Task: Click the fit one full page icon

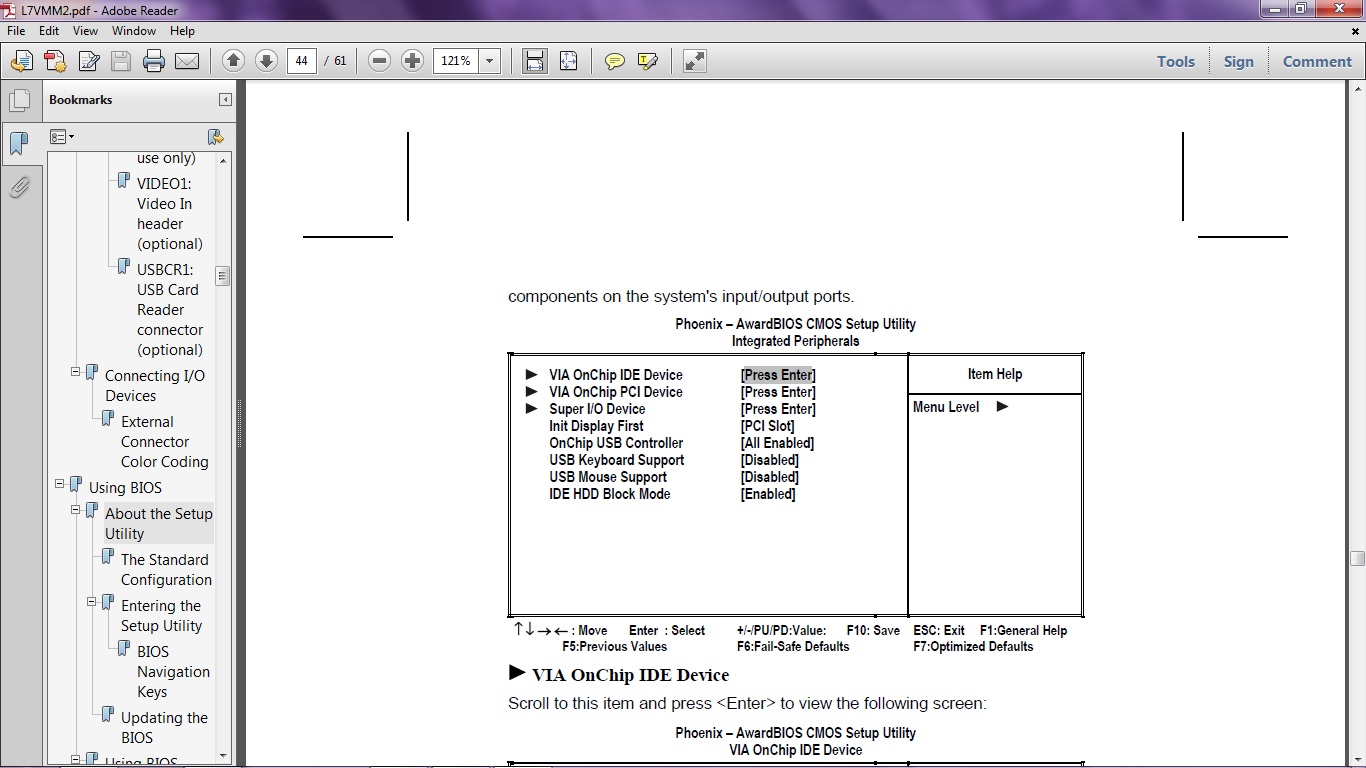Action: point(568,61)
